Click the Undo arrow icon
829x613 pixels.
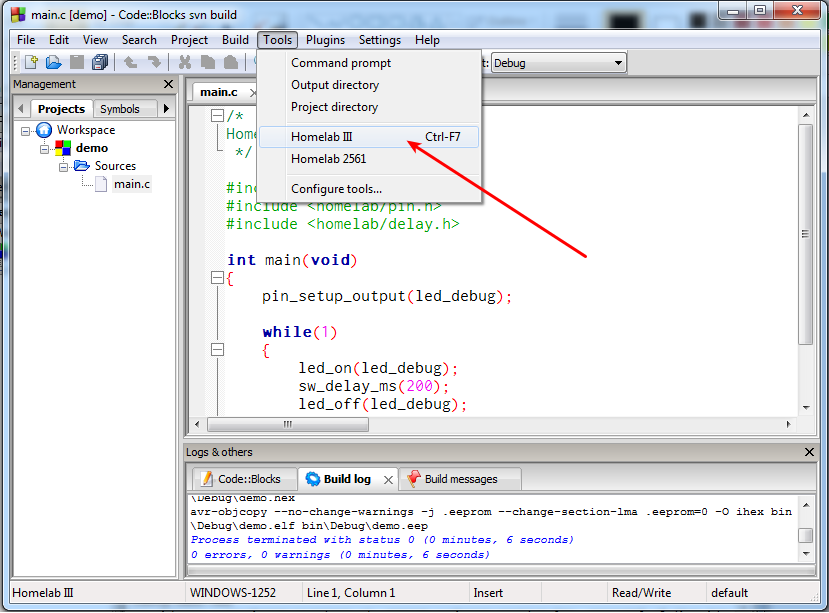[130, 63]
